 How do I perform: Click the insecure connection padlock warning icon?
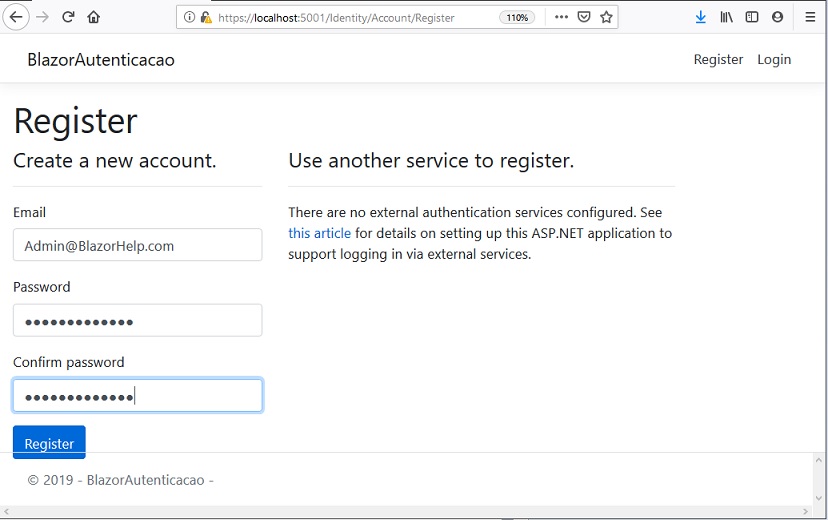pyautogui.click(x=206, y=17)
